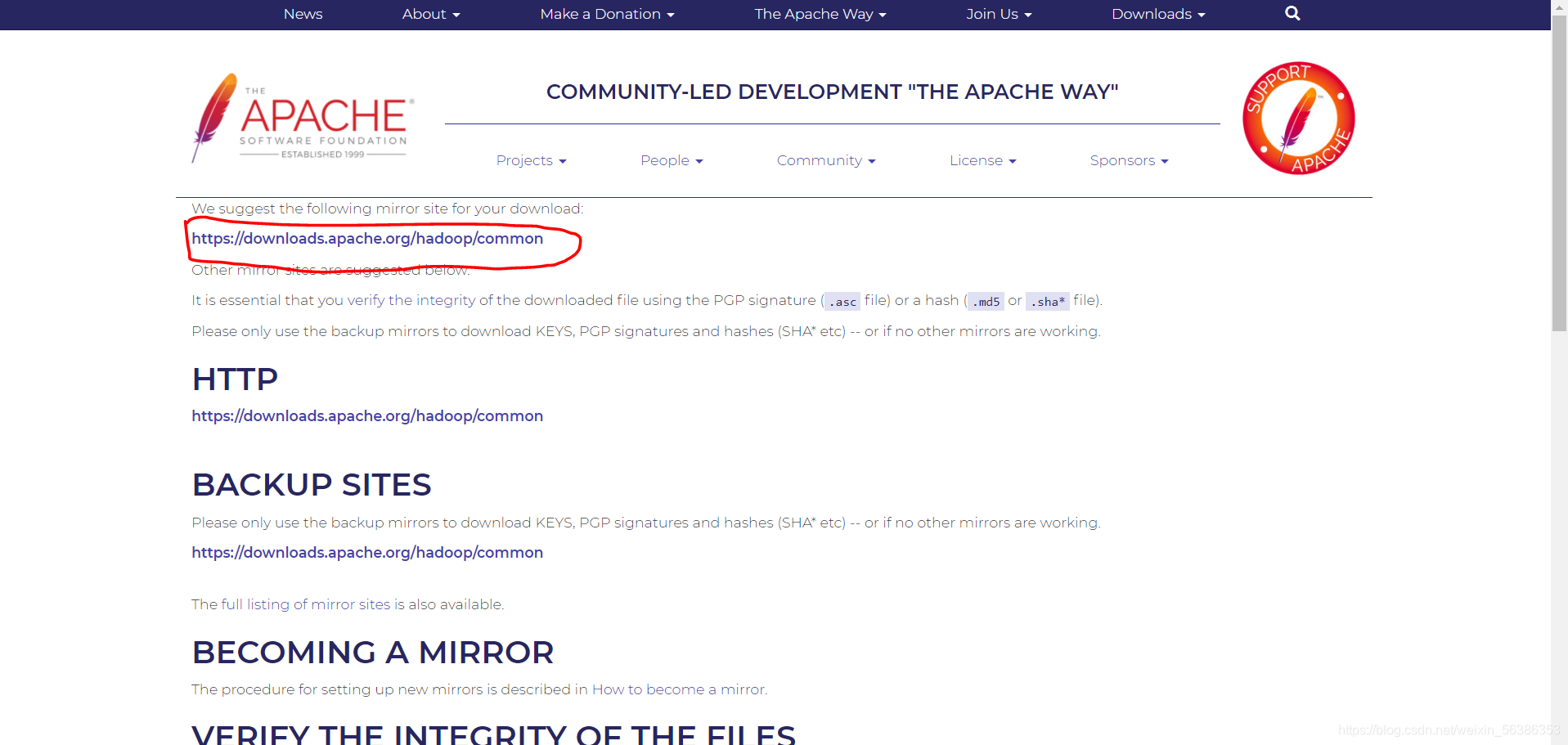
Task: Open the News page
Action: 303,14
